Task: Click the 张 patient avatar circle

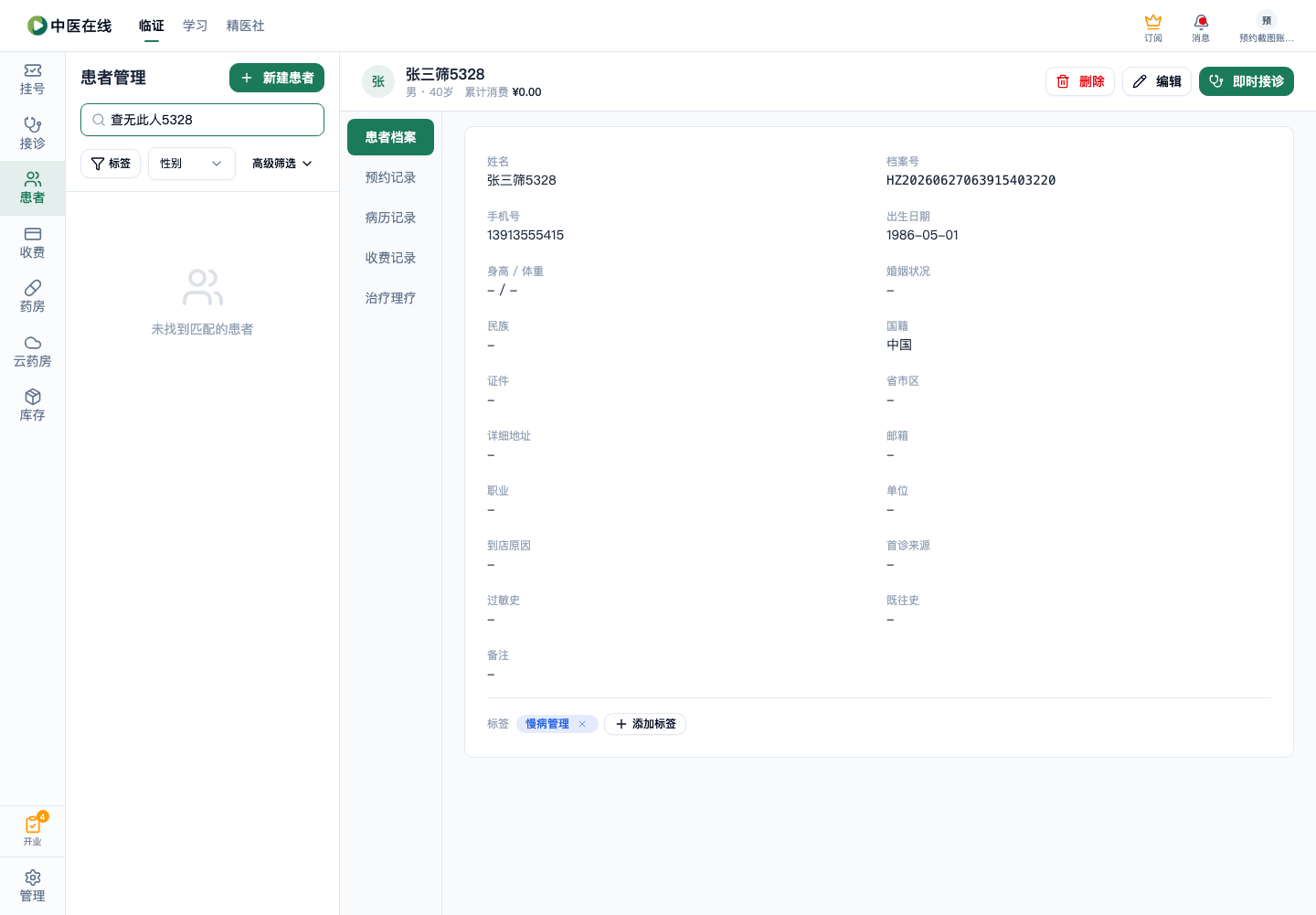Action: pyautogui.click(x=378, y=81)
